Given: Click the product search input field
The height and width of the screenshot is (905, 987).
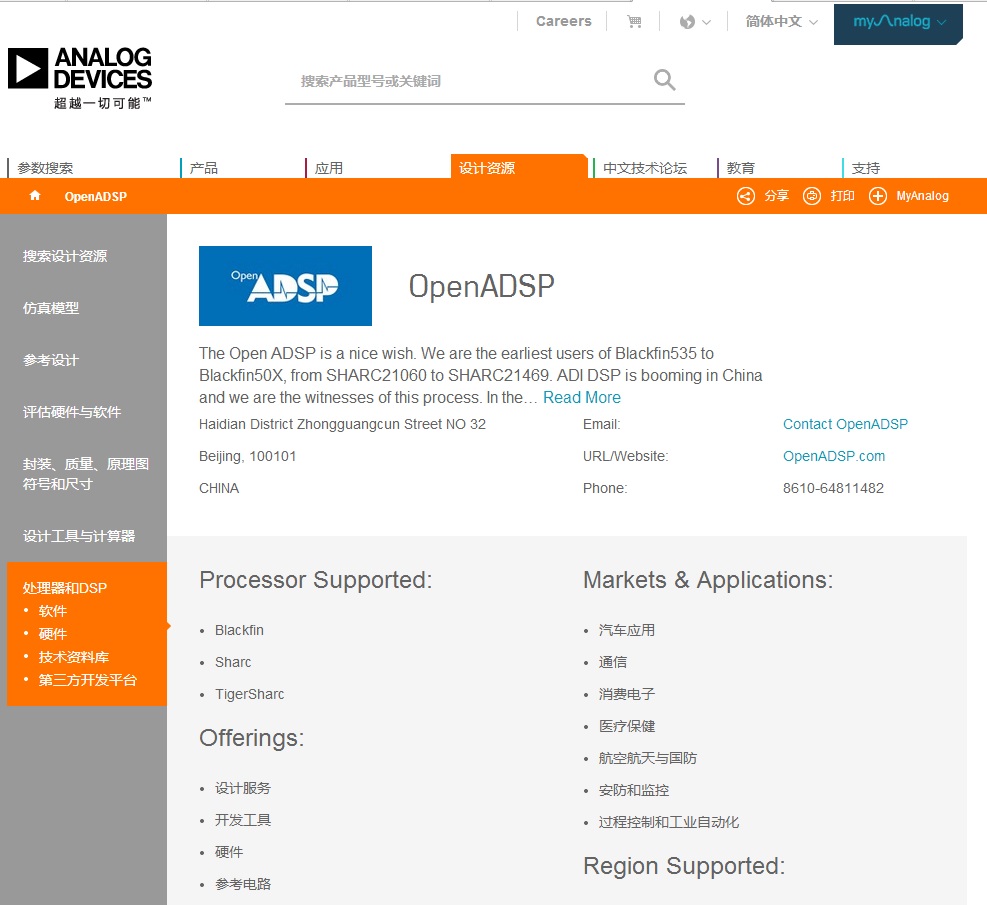Looking at the screenshot, I should click(x=469, y=81).
